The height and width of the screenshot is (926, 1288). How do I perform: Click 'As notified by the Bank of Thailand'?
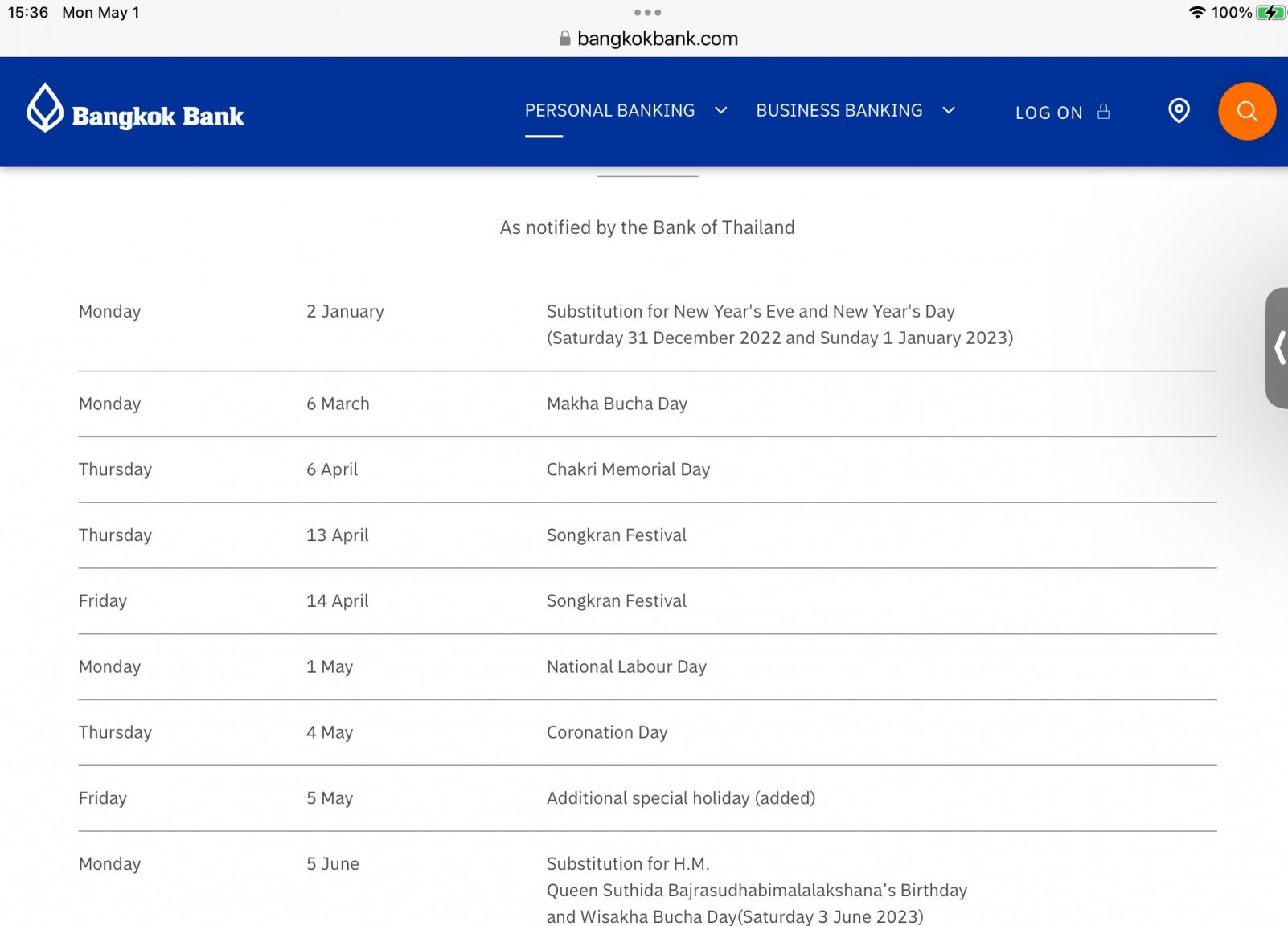[x=647, y=227]
